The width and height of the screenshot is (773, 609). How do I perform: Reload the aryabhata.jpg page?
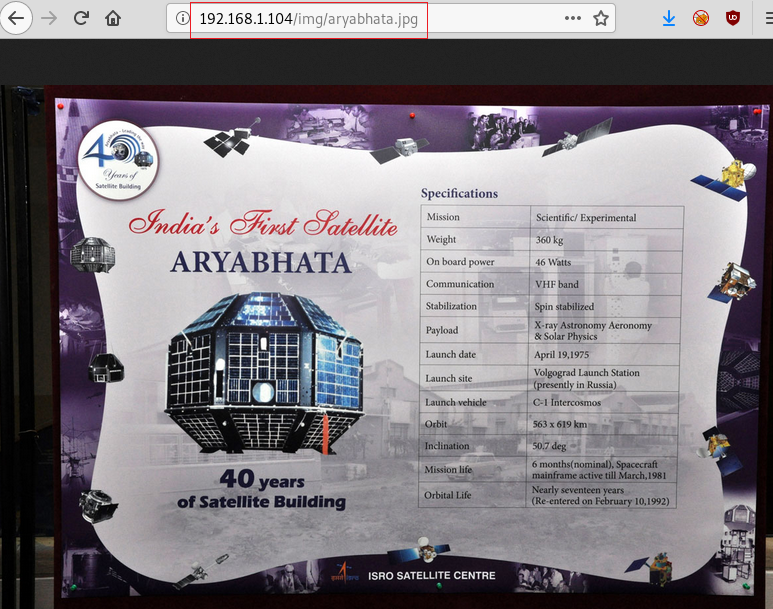click(81, 18)
